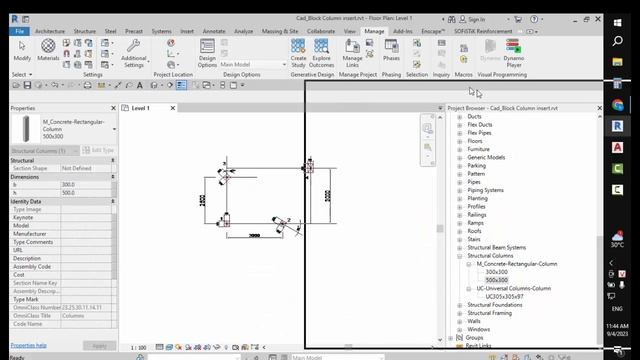
Task: Open the type selector dropdown in Properties
Action: [x=114, y=129]
